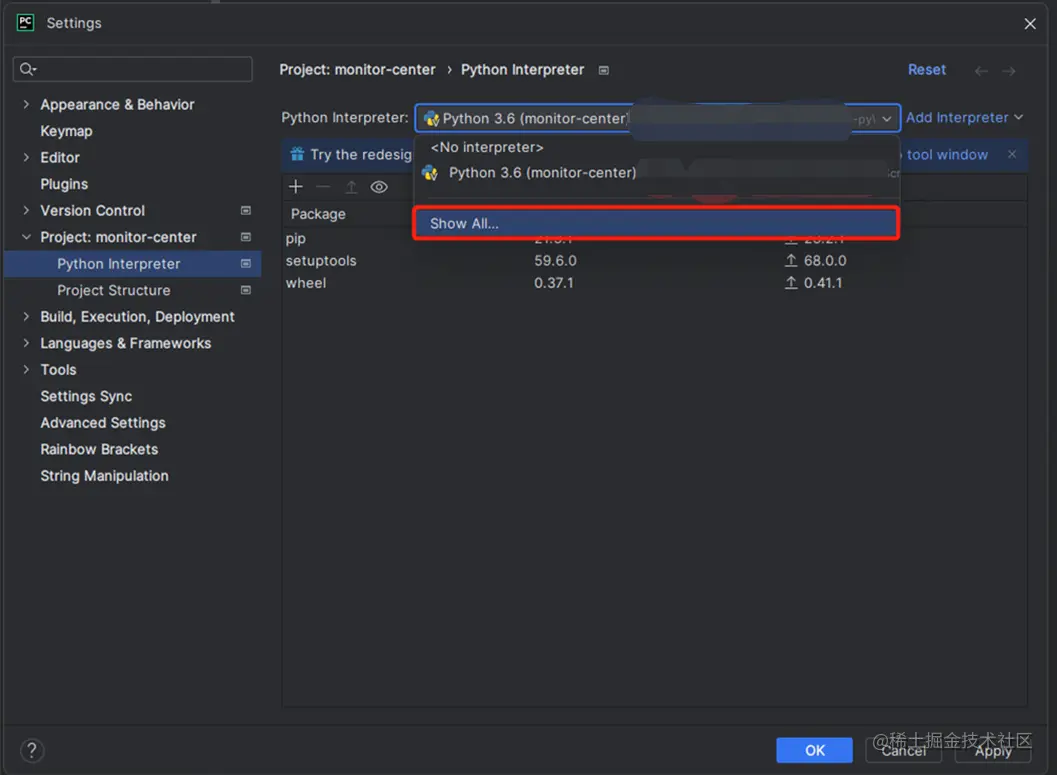Image resolution: width=1057 pixels, height=775 pixels.
Task: Collapse the Project: monitor-center tree node
Action: (x=26, y=237)
